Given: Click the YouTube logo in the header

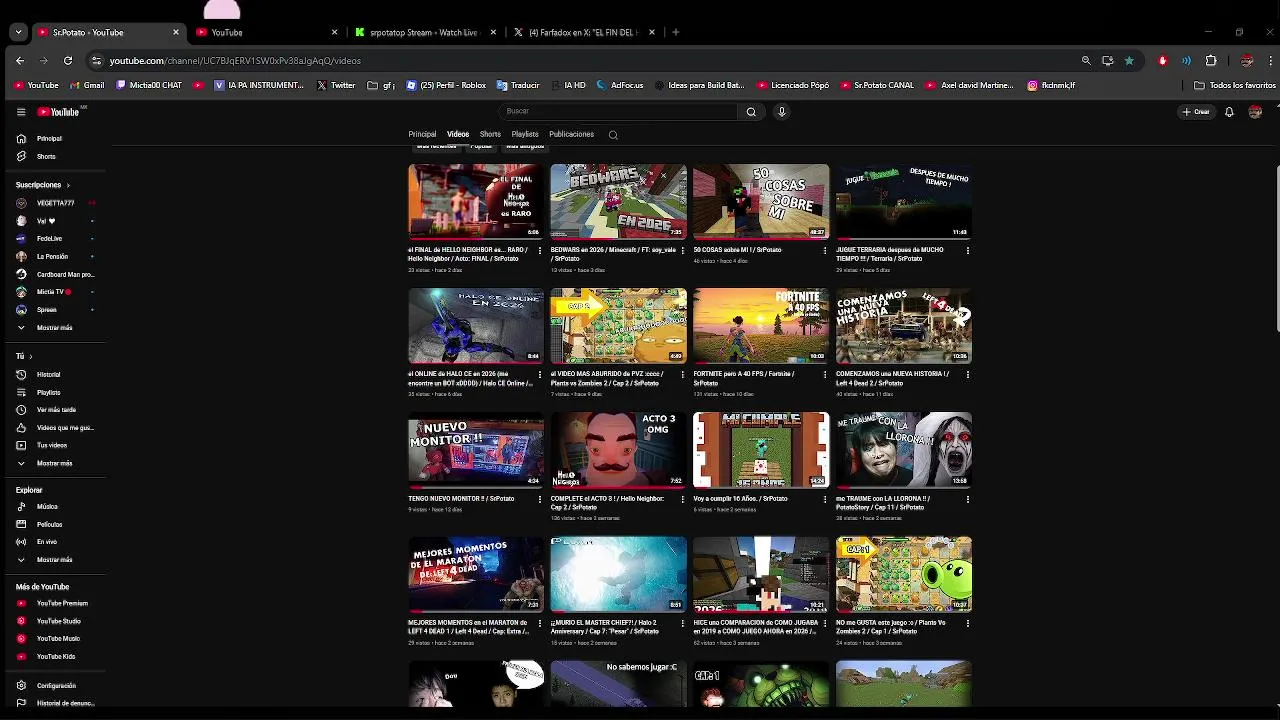Looking at the screenshot, I should pyautogui.click(x=59, y=112).
